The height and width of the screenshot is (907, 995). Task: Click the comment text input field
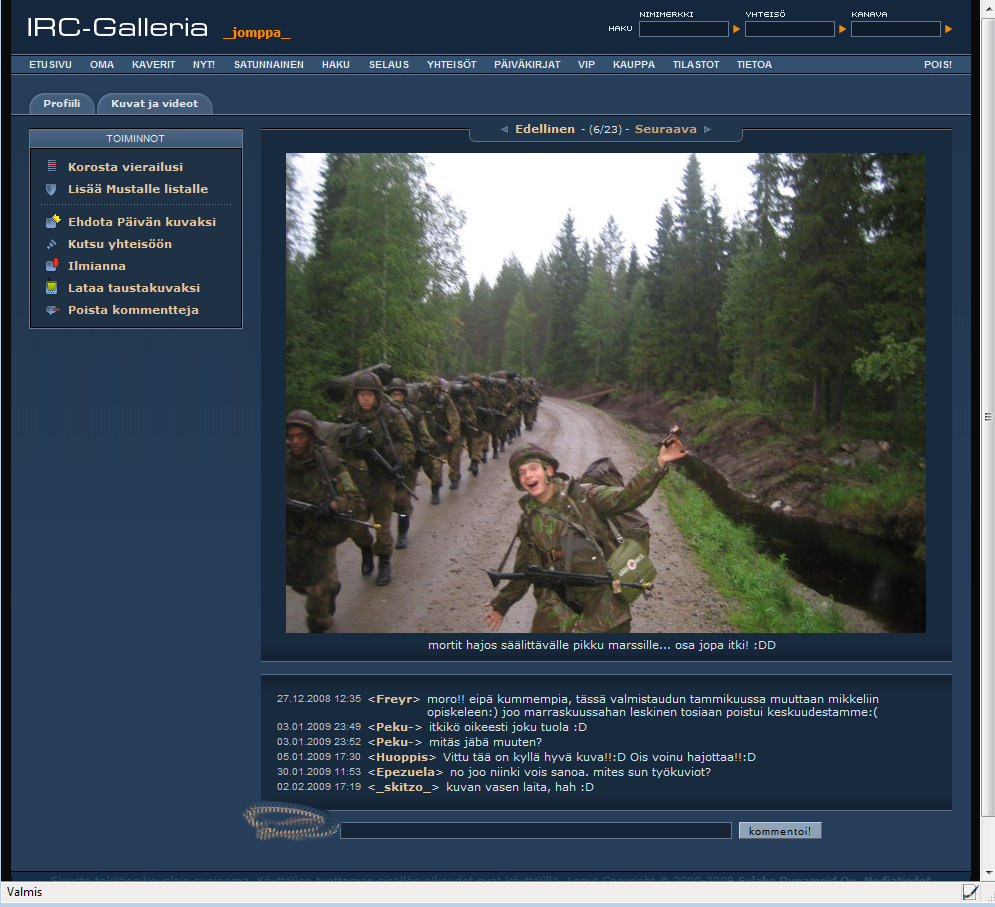(x=535, y=831)
